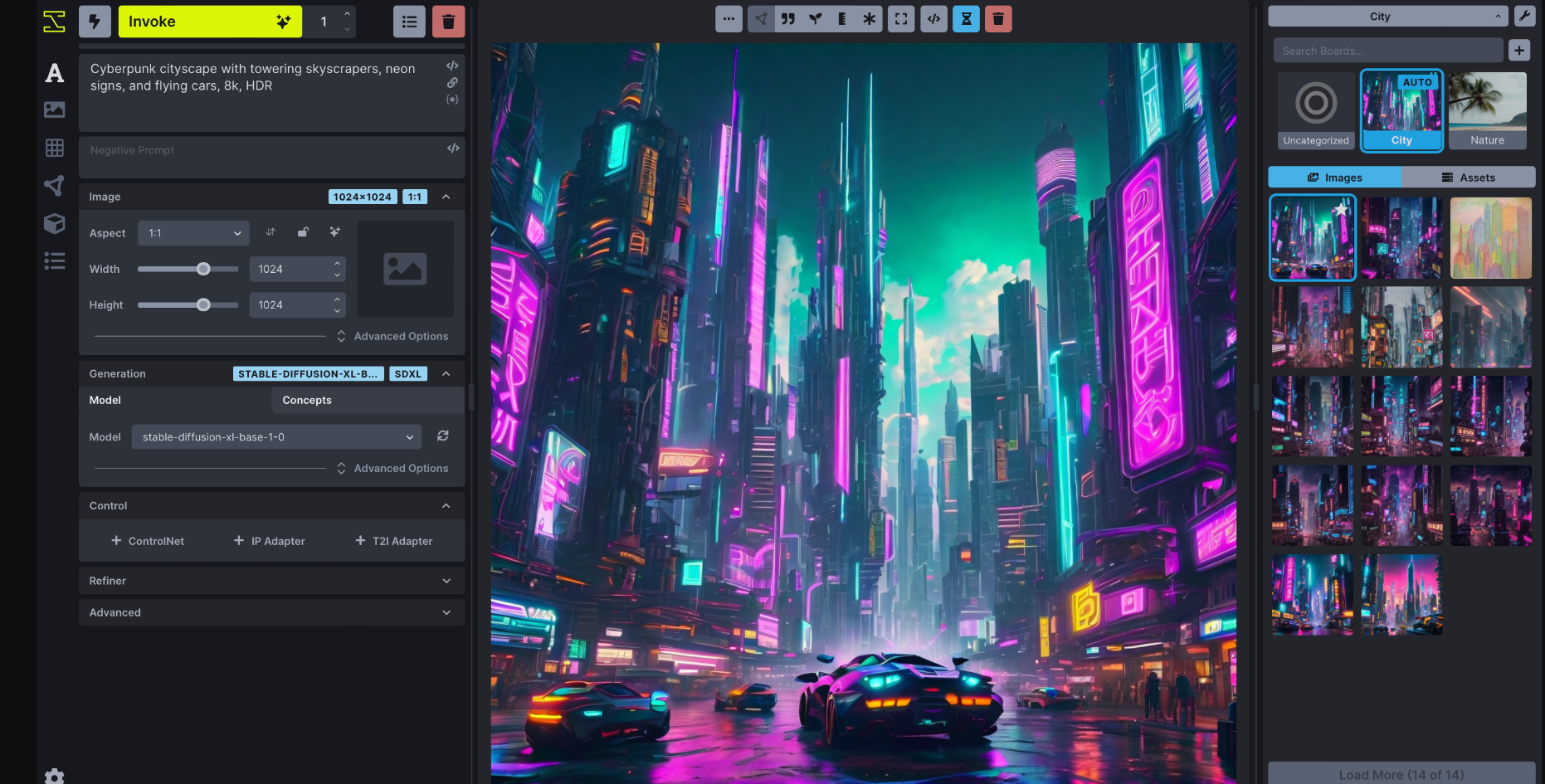Click the swap dimensions arrows icon
Image resolution: width=1545 pixels, height=784 pixels.
(270, 232)
